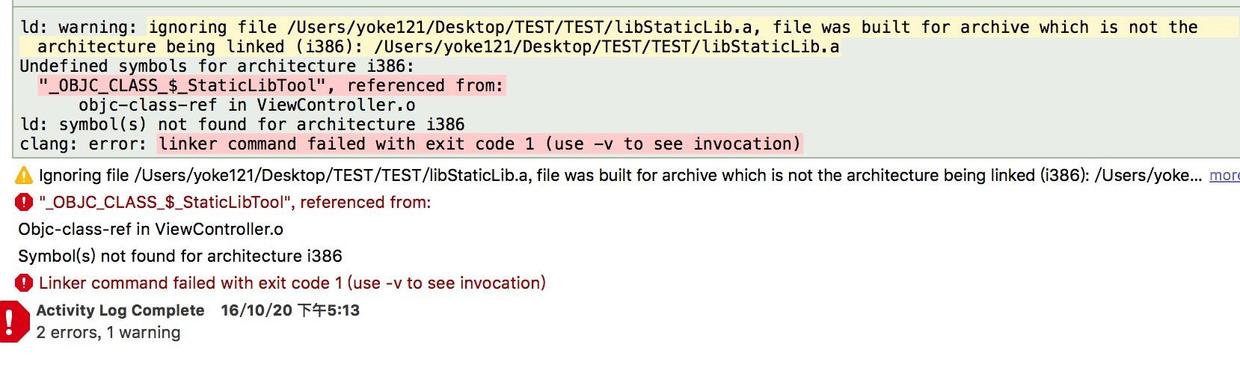Image resolution: width=1240 pixels, height=365 pixels.
Task: Click the Activity Log Complete title
Action: point(120,311)
